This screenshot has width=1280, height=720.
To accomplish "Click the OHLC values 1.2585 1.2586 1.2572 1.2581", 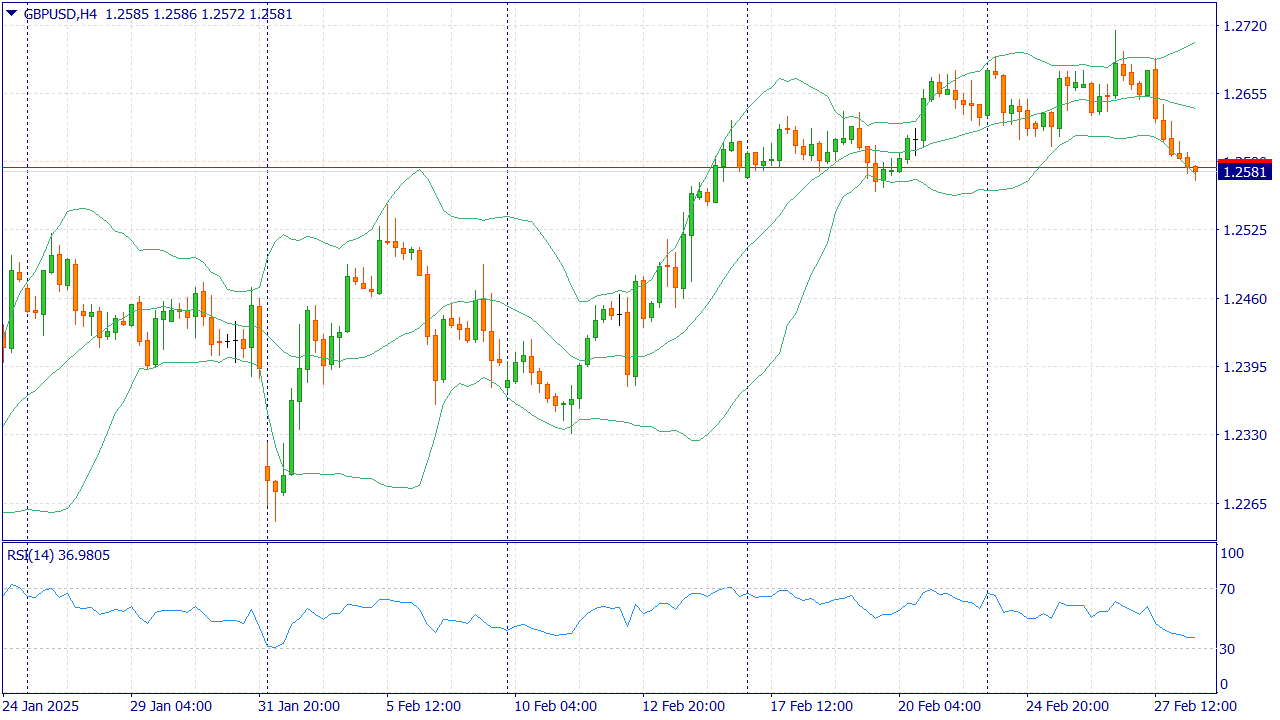I will click(x=199, y=14).
